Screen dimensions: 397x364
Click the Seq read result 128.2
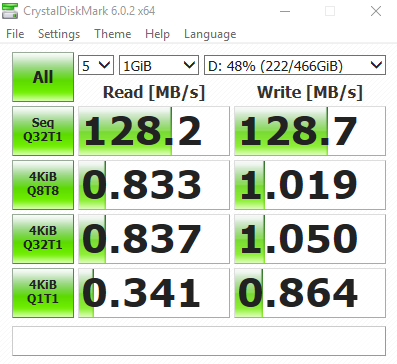pos(154,131)
